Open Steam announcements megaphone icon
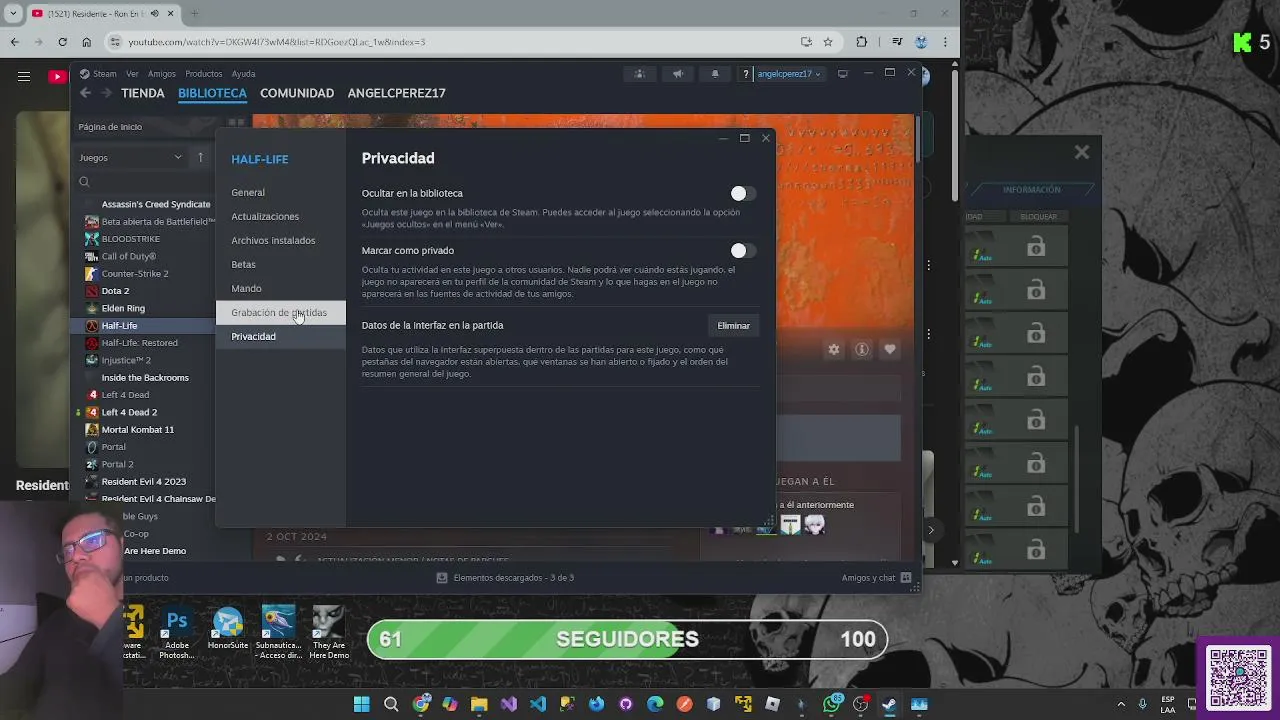The height and width of the screenshot is (720, 1280). pos(678,74)
